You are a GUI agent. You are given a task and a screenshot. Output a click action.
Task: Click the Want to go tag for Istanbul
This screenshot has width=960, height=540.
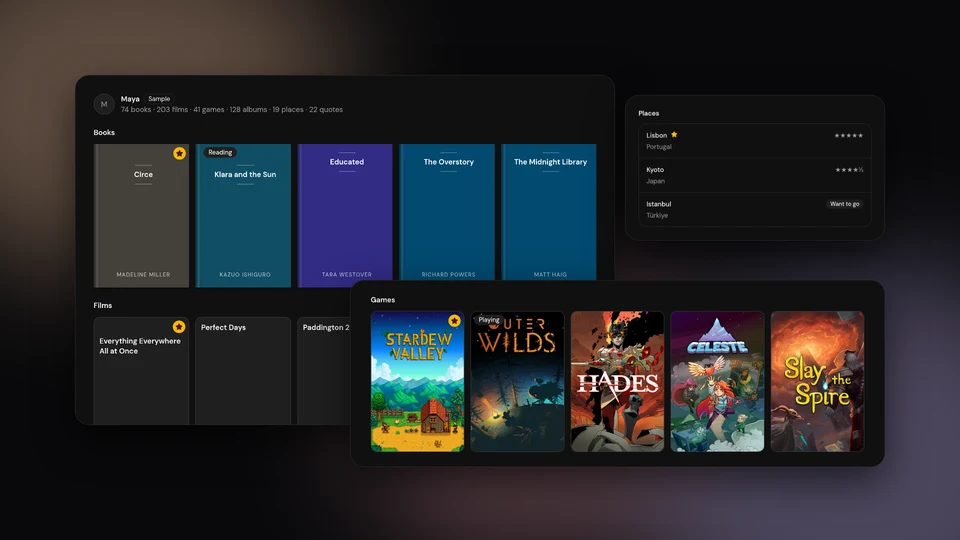click(x=844, y=204)
